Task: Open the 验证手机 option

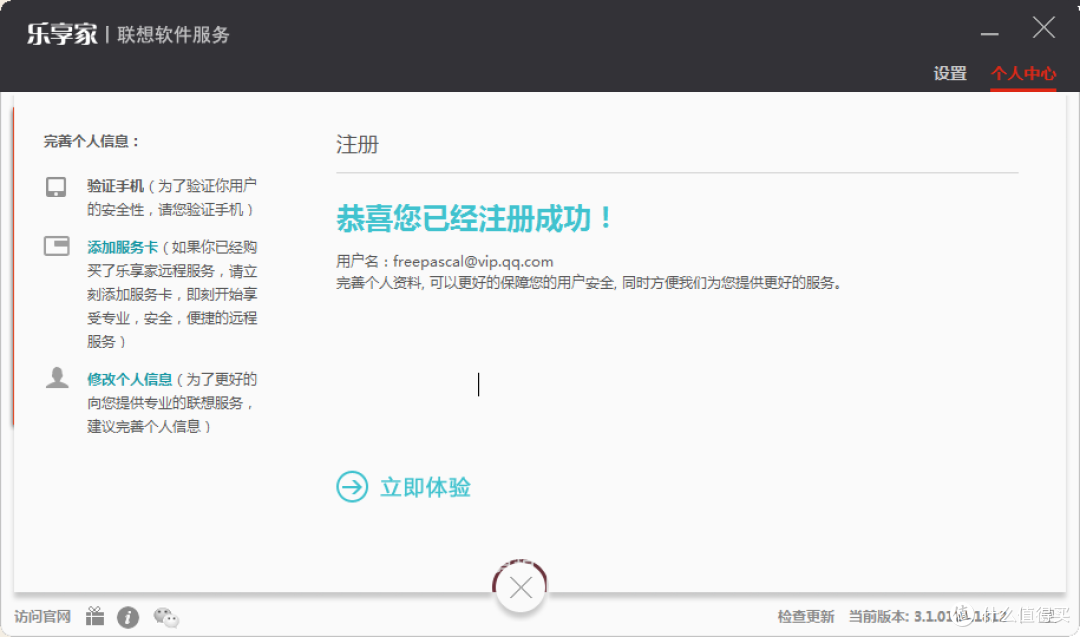Action: [x=115, y=186]
